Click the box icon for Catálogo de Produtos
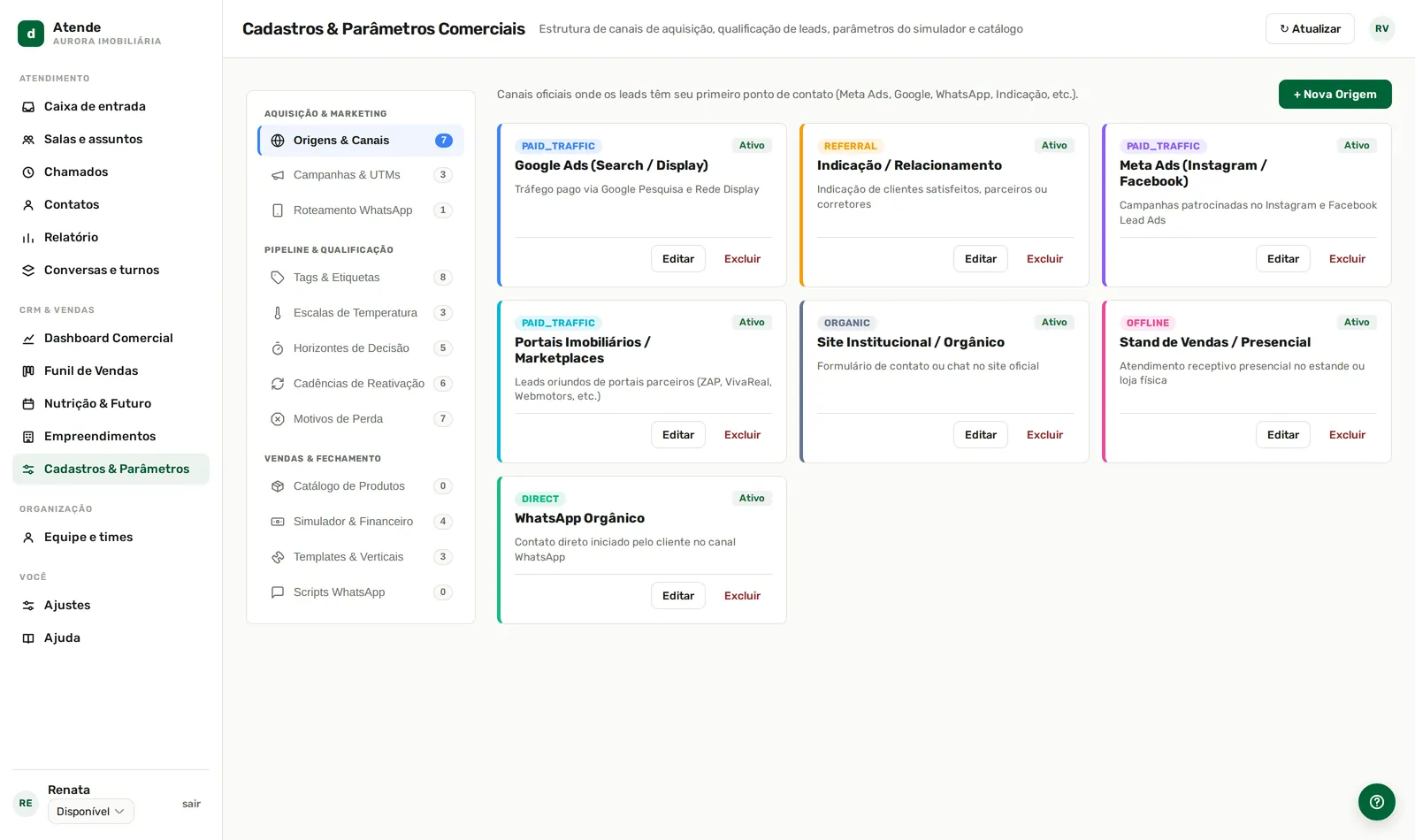The image size is (1415, 840). coord(278,486)
